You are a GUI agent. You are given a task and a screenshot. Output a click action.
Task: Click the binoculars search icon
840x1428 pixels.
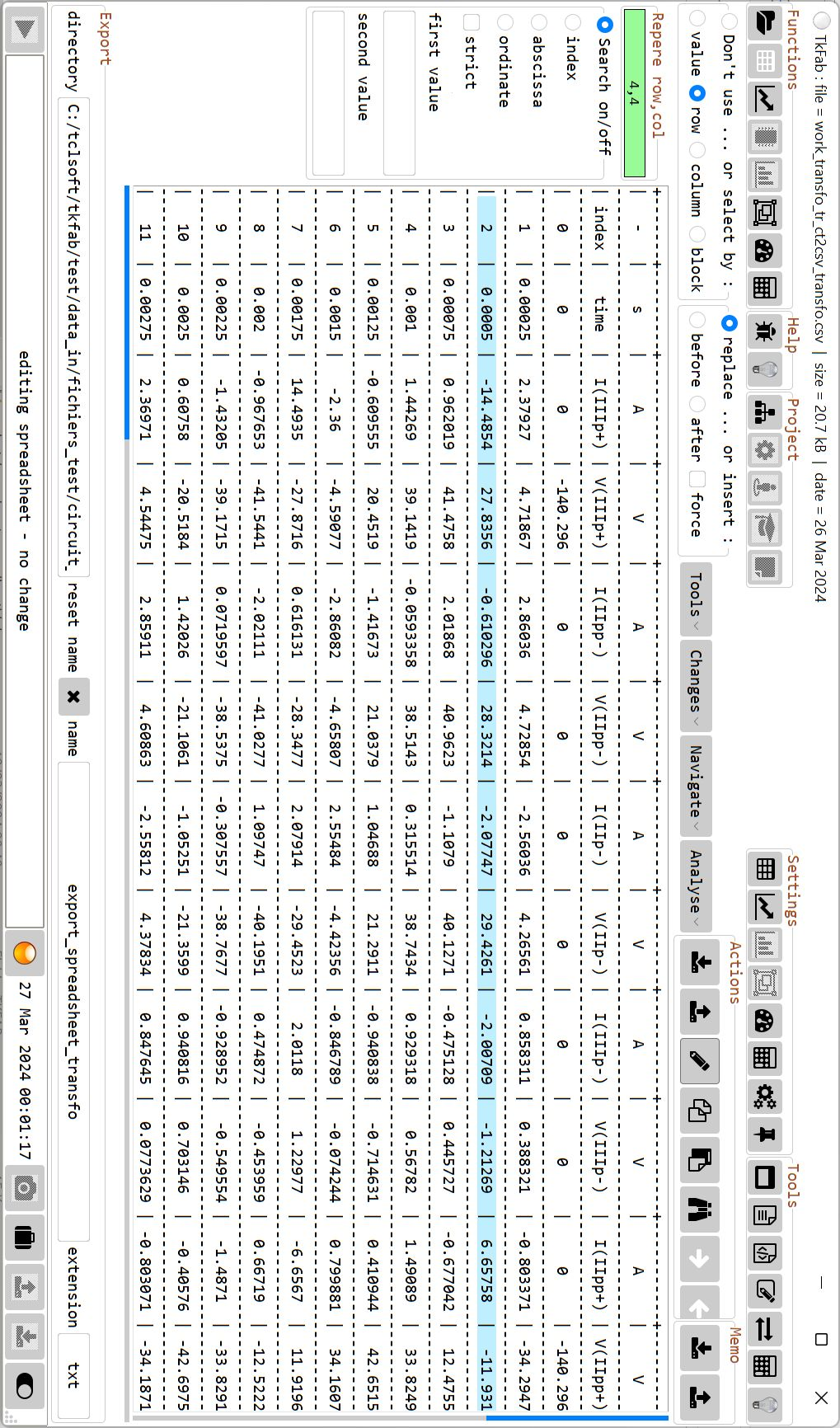(700, 1209)
